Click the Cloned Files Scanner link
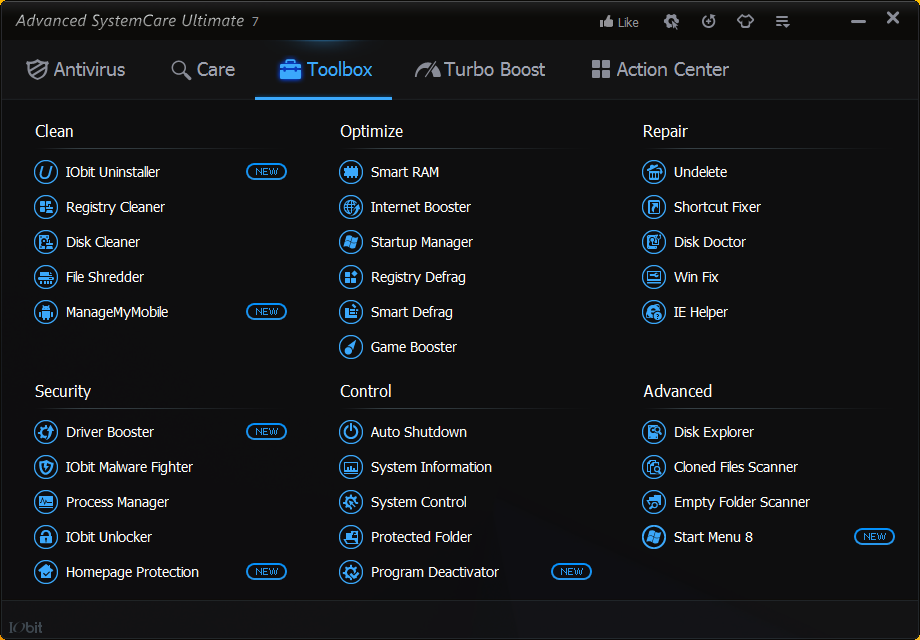The height and width of the screenshot is (640, 920). [x=735, y=467]
